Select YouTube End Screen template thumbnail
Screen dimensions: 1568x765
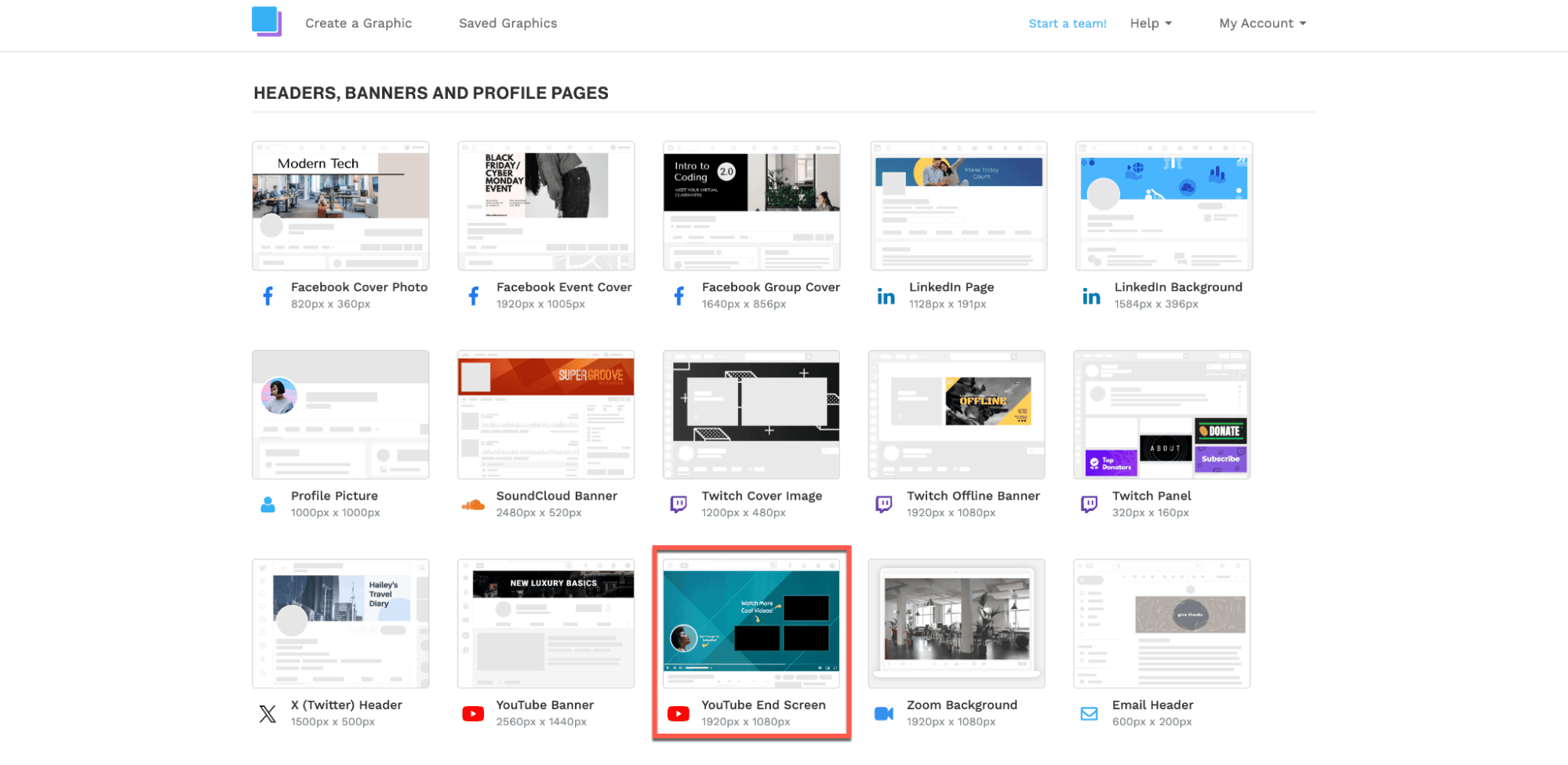pyautogui.click(x=751, y=624)
